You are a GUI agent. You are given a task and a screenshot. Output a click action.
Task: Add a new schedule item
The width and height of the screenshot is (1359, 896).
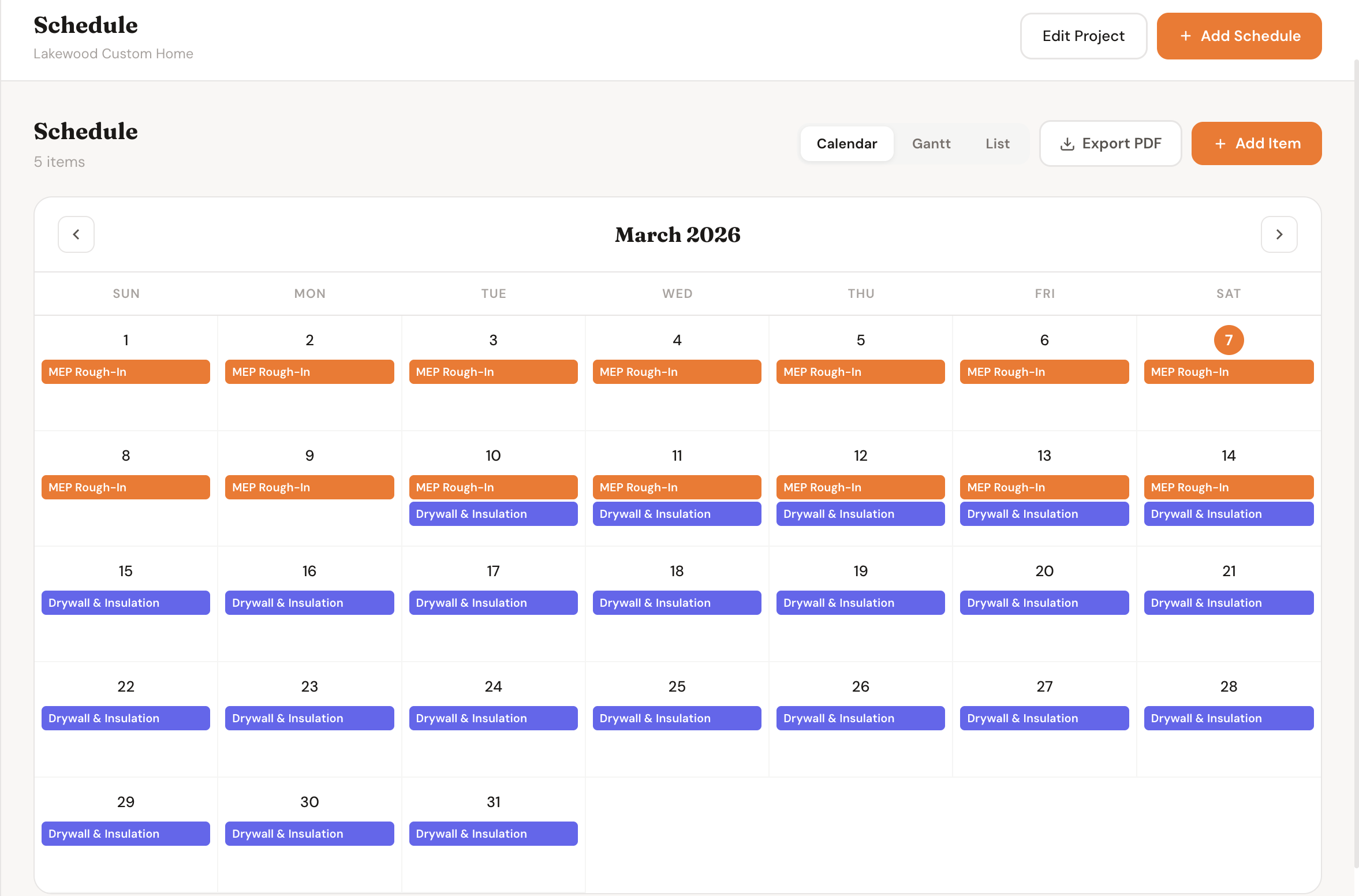pyautogui.click(x=1256, y=143)
